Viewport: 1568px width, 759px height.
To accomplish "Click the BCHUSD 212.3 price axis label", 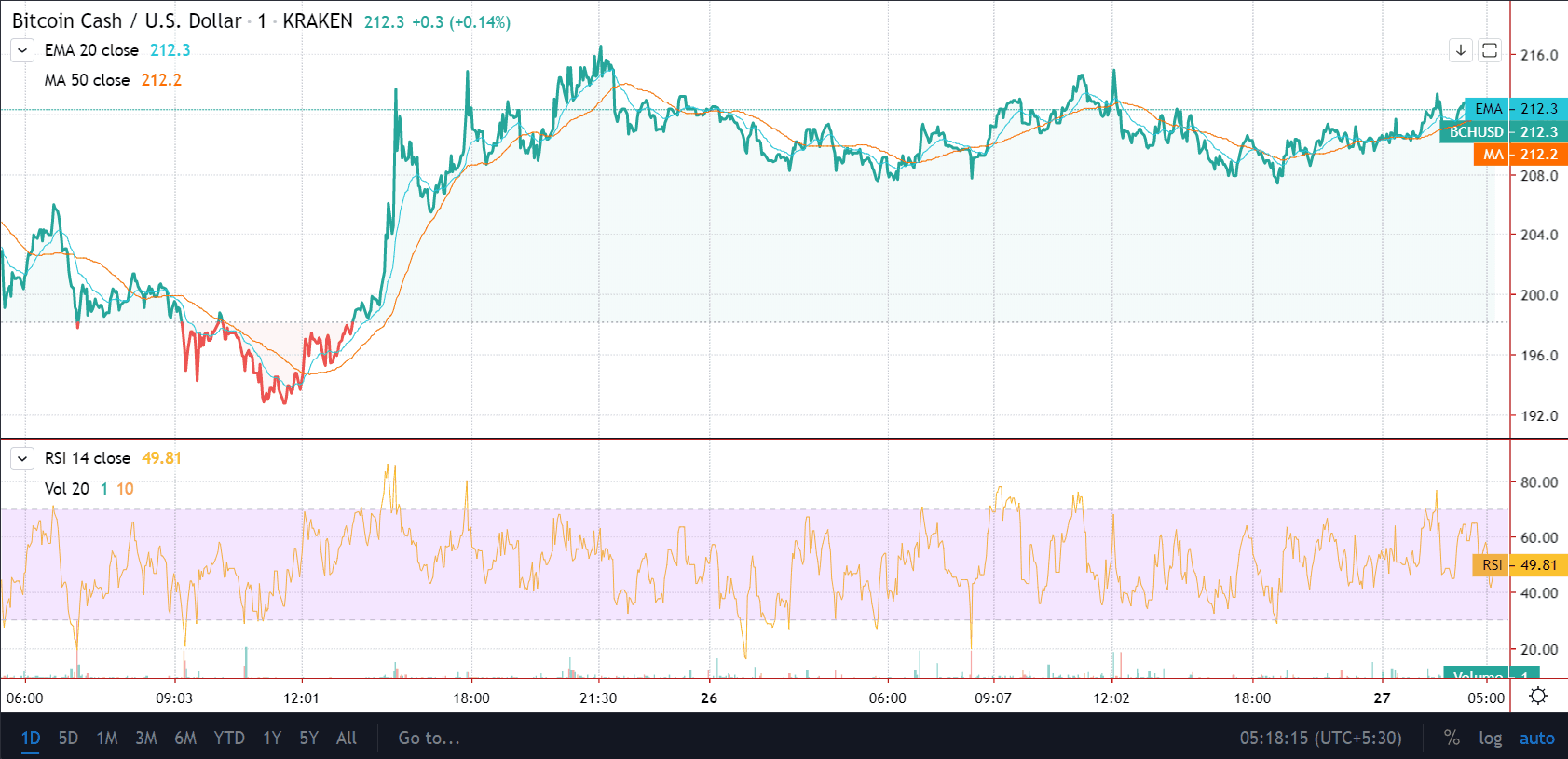I will pos(1504,132).
